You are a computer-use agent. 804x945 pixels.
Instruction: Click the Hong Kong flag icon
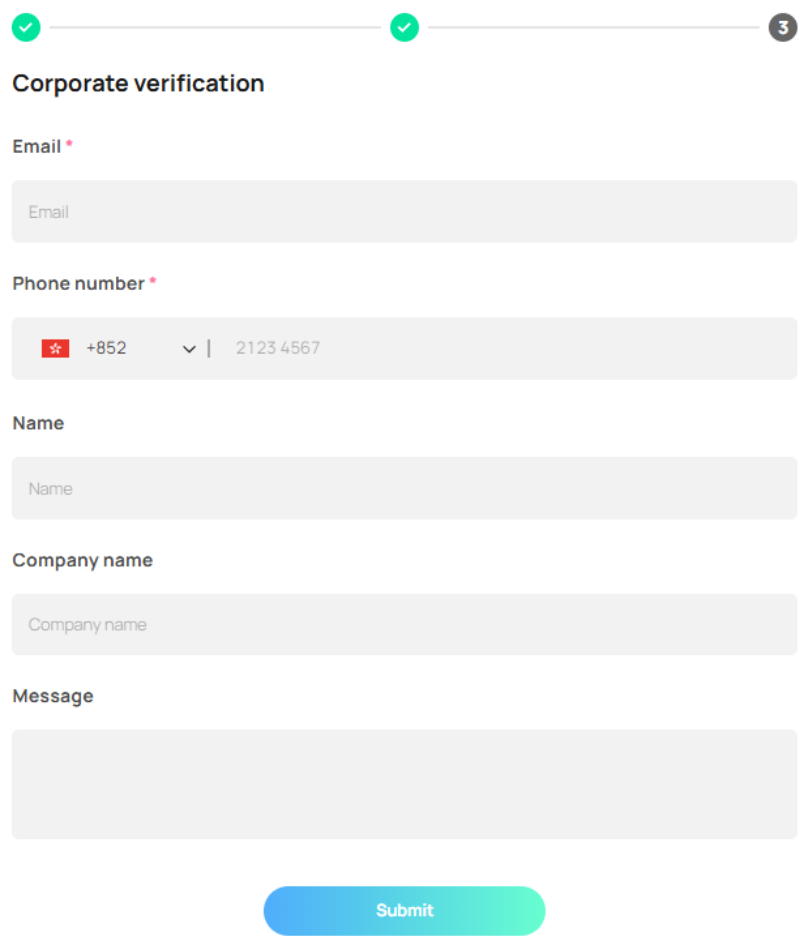click(55, 348)
